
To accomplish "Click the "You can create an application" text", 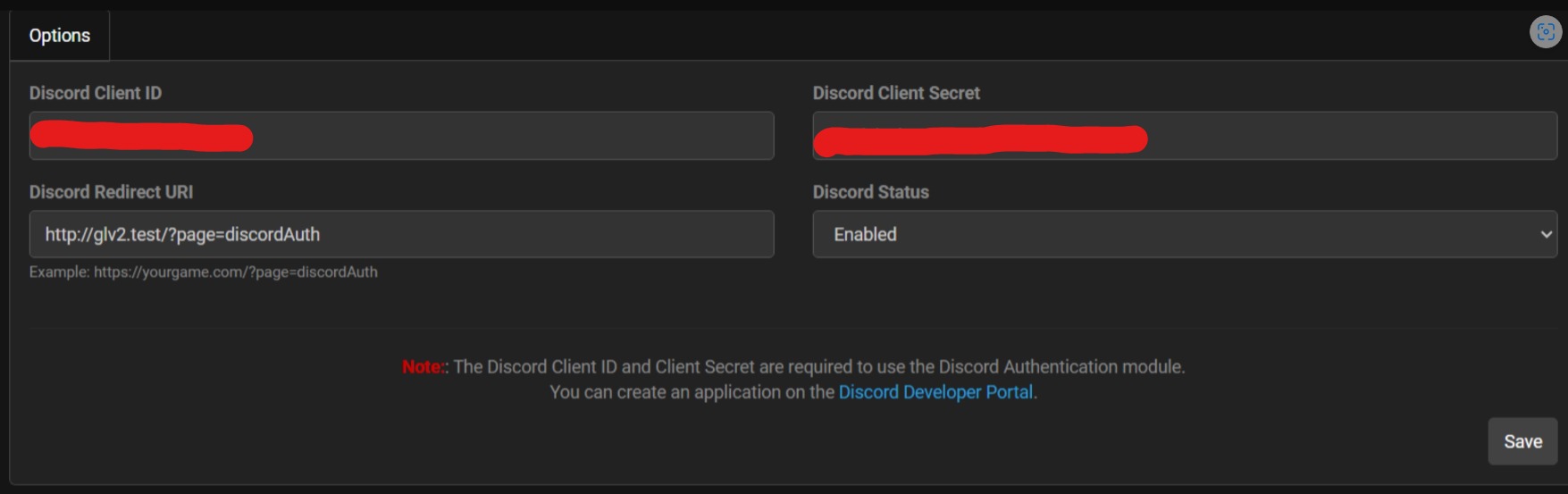I will click(692, 392).
